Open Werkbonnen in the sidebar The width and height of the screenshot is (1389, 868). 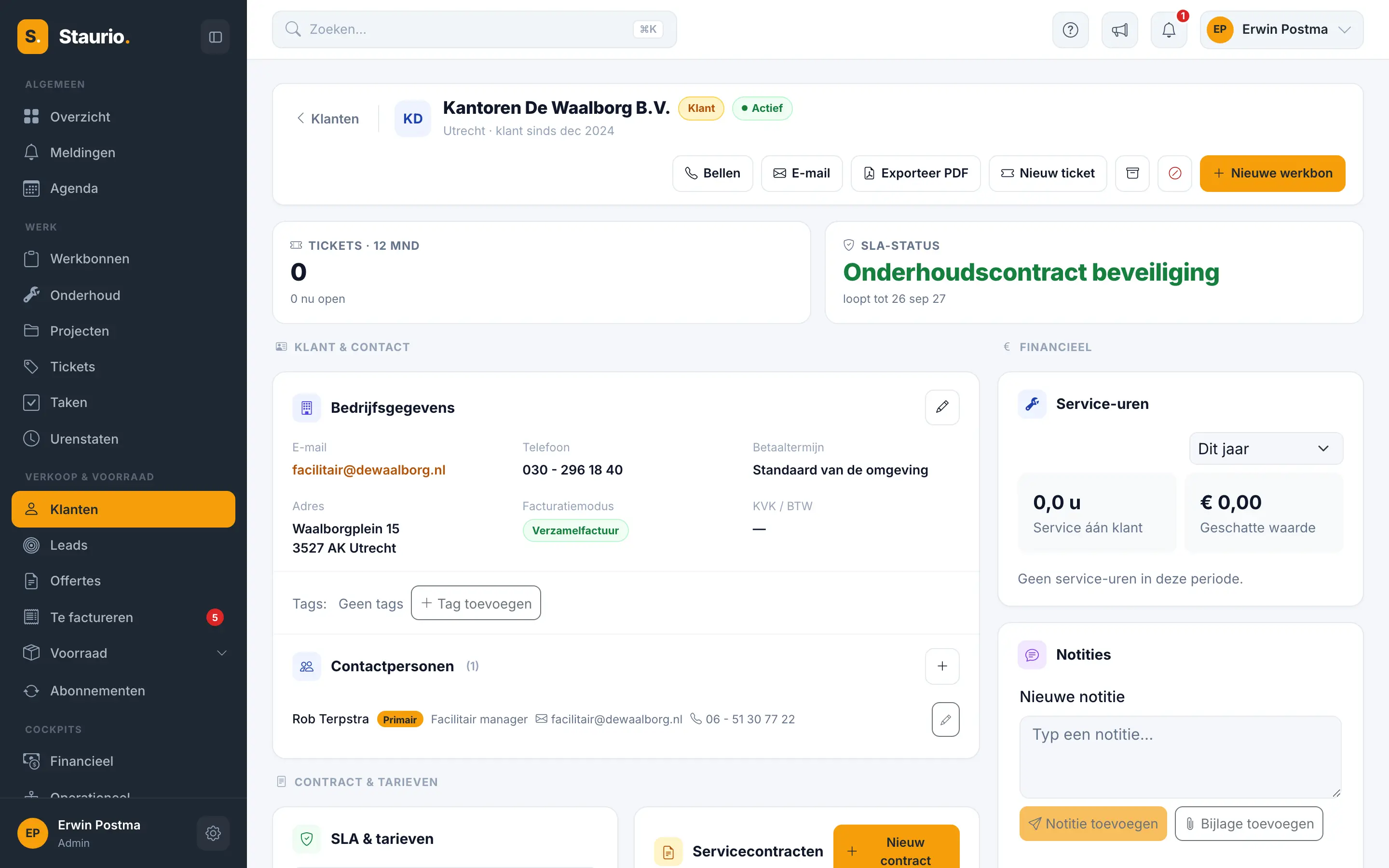tap(123, 259)
